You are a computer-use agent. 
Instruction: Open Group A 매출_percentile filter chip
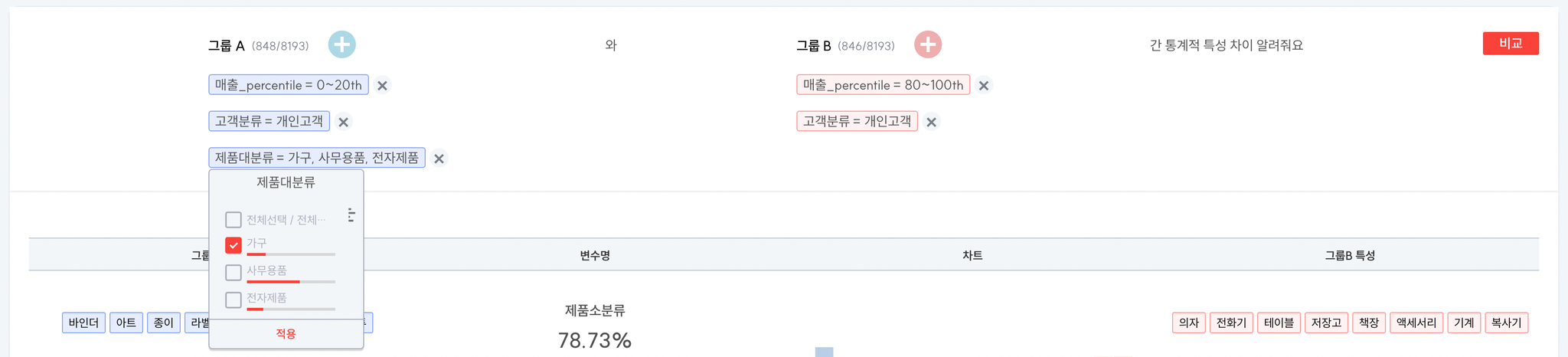[289, 85]
